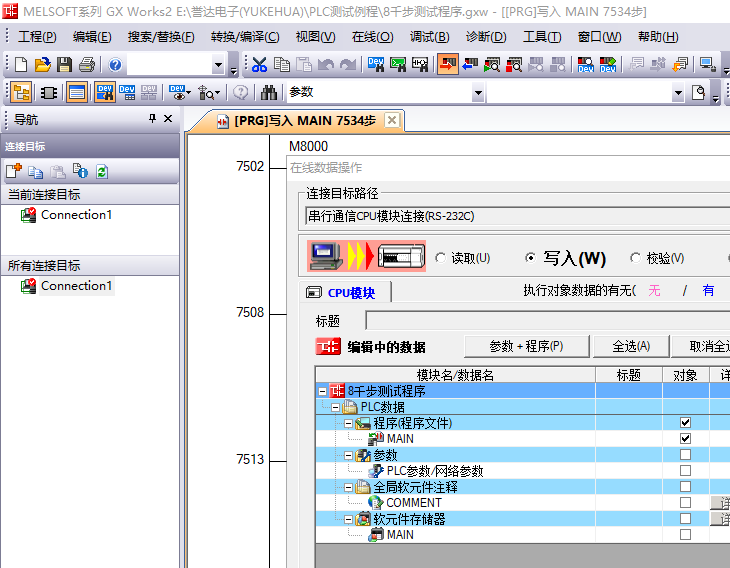Click the 连接目标路径 path field
Image resolution: width=730 pixels, height=568 pixels.
point(518,216)
